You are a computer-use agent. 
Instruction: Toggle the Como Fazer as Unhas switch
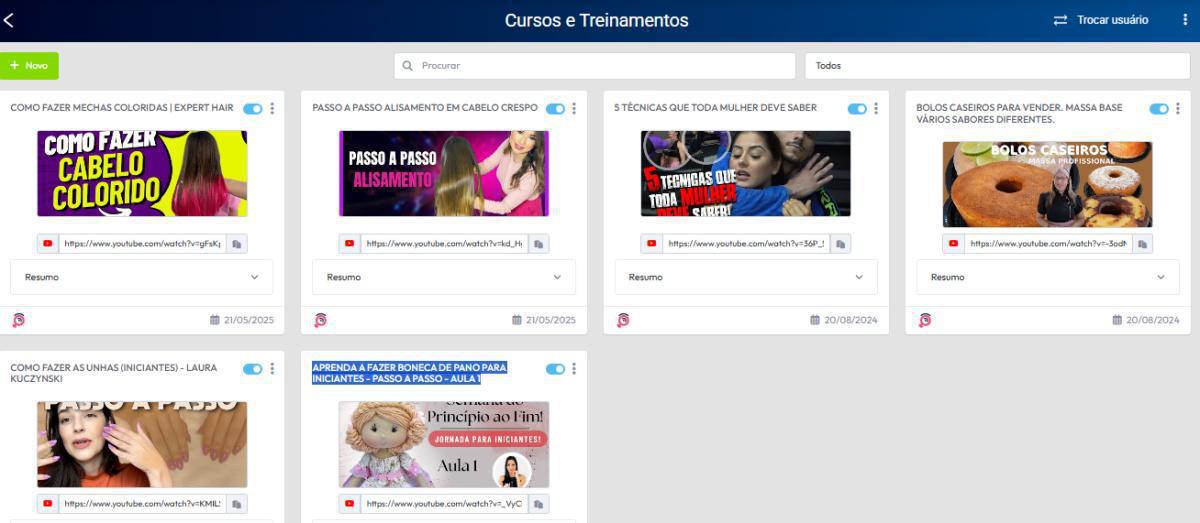pos(252,369)
